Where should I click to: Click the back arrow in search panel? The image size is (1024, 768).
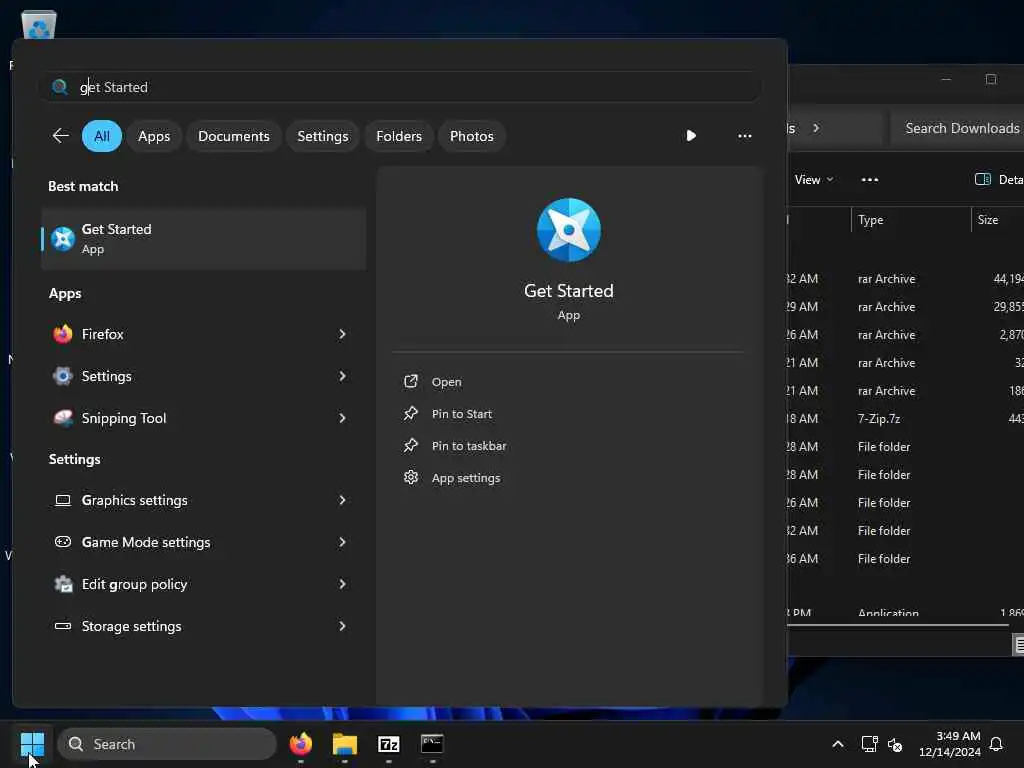[60, 136]
